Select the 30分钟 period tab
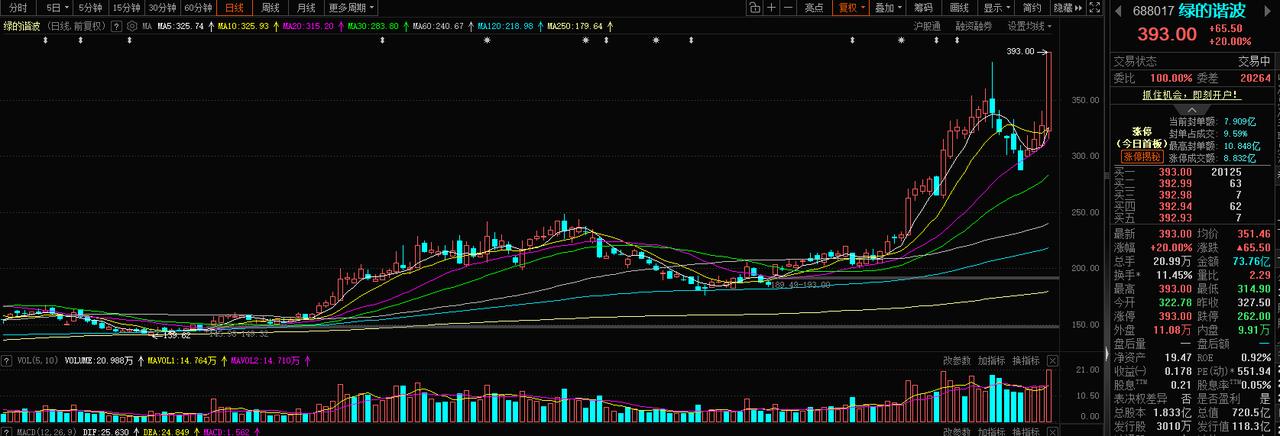The height and width of the screenshot is (436, 1280). tap(163, 7)
